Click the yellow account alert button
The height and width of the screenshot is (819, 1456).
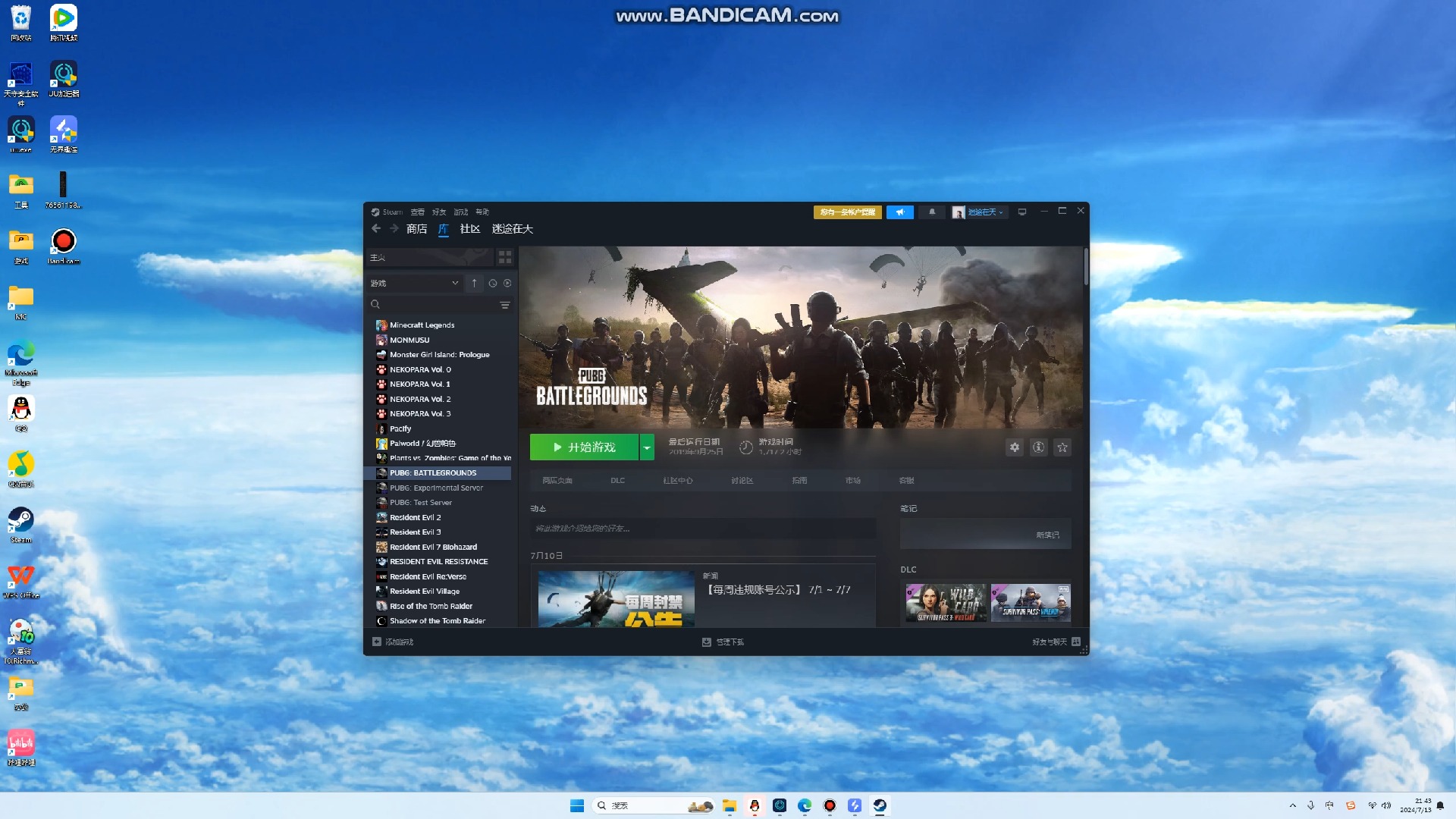coord(848,212)
